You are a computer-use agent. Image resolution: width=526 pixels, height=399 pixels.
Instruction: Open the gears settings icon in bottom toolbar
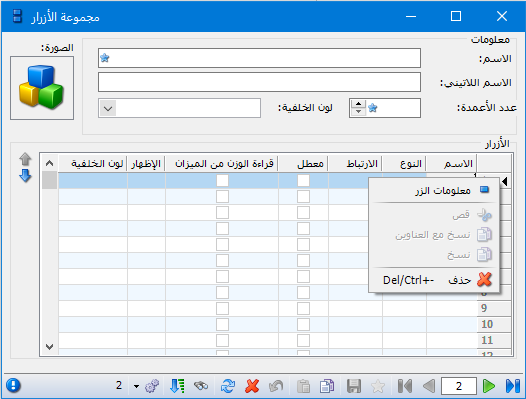(x=152, y=386)
